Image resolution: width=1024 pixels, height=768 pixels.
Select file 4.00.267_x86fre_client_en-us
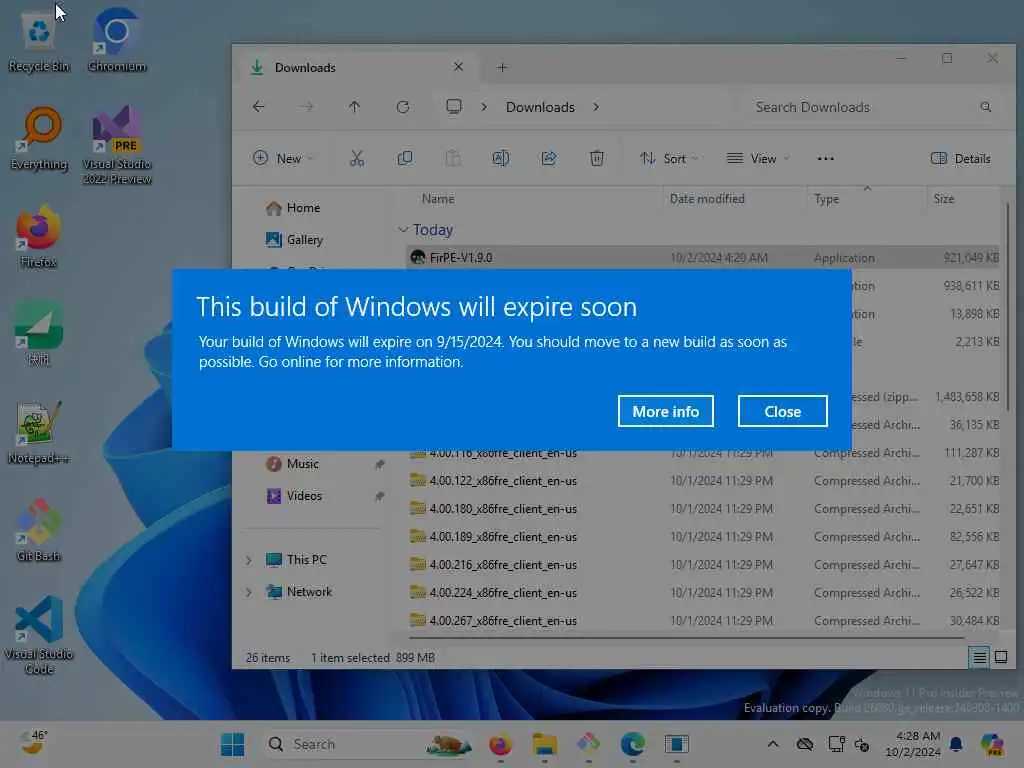point(703,620)
